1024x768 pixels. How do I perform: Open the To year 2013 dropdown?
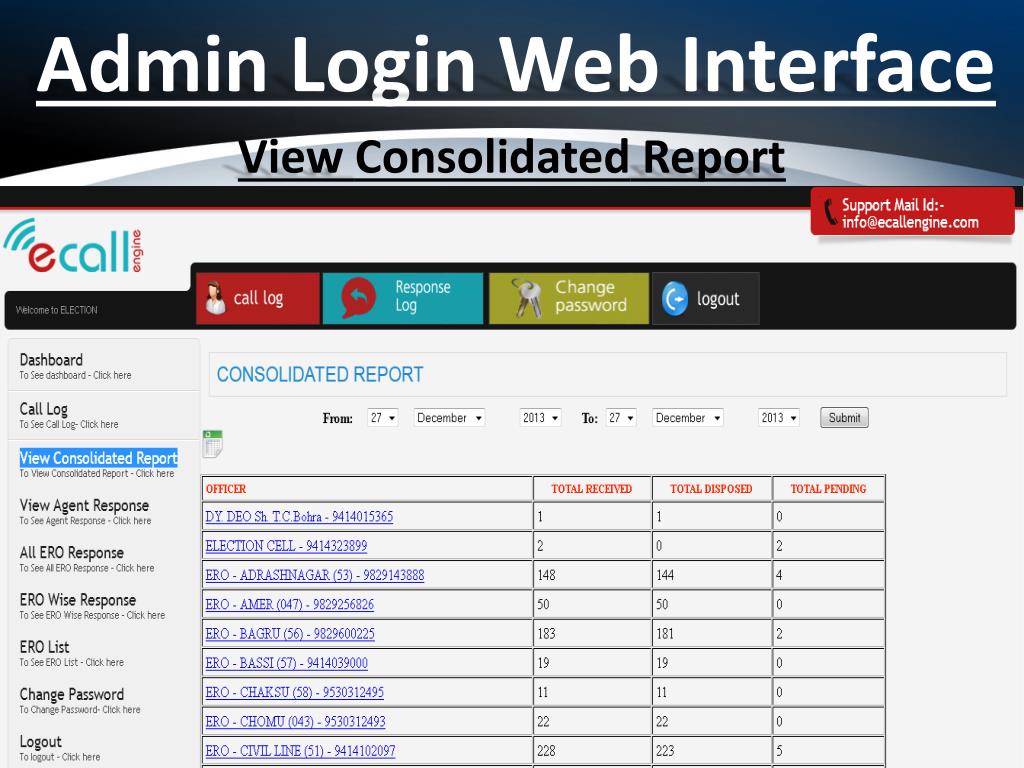[x=778, y=418]
